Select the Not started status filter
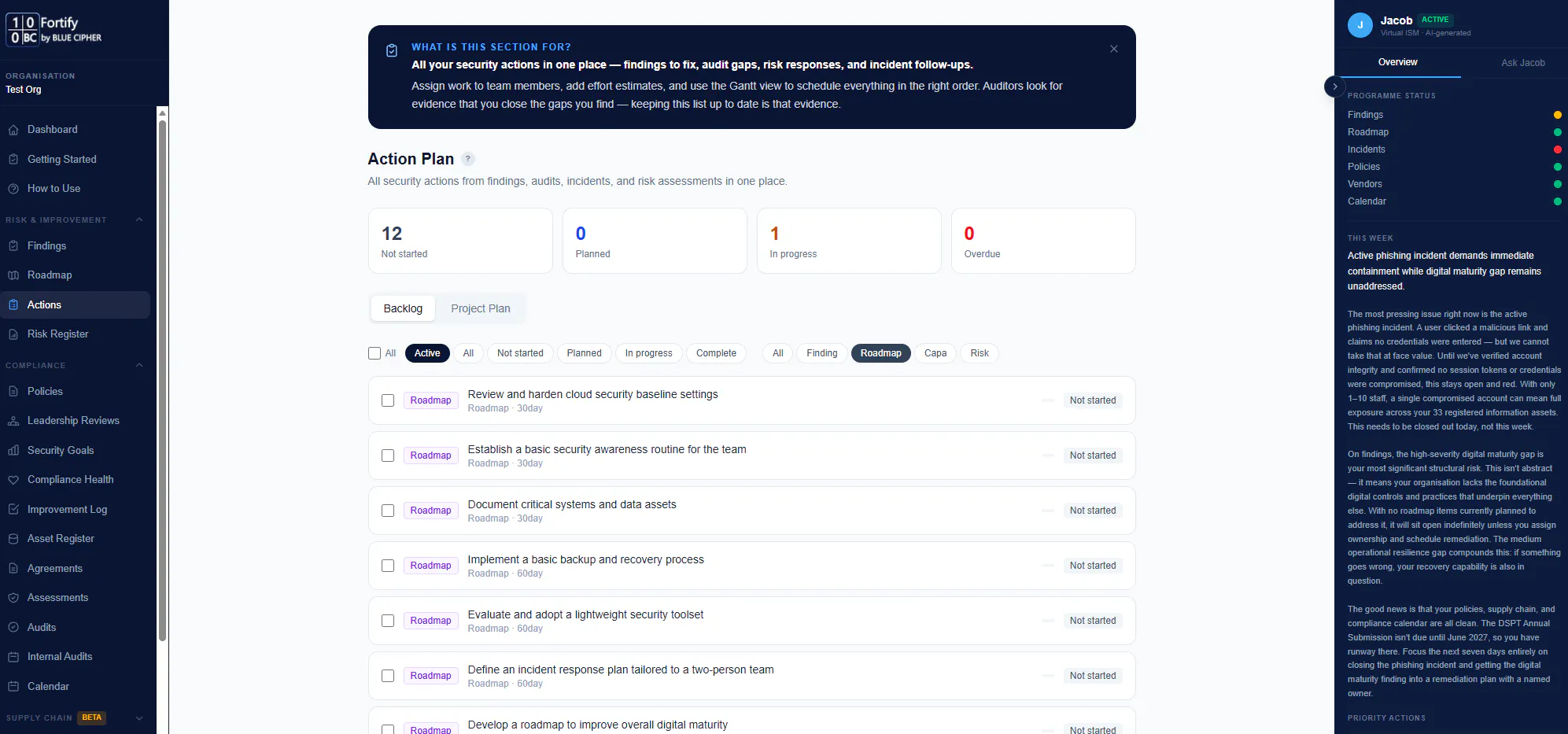 pyautogui.click(x=520, y=353)
